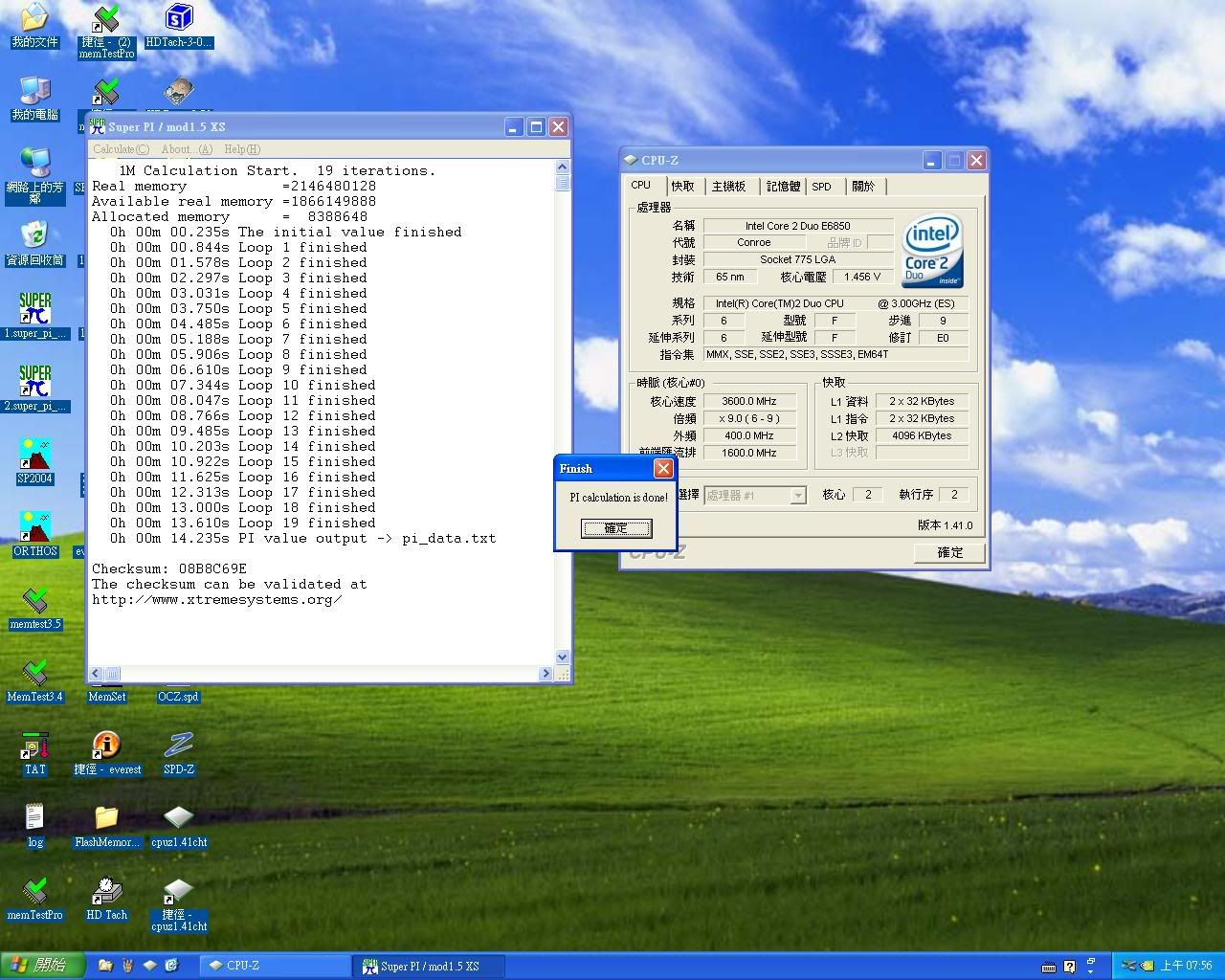Screen dimensions: 1225x980
Task: Launch 1.super_pi shortcut on desktop
Action: [x=35, y=316]
